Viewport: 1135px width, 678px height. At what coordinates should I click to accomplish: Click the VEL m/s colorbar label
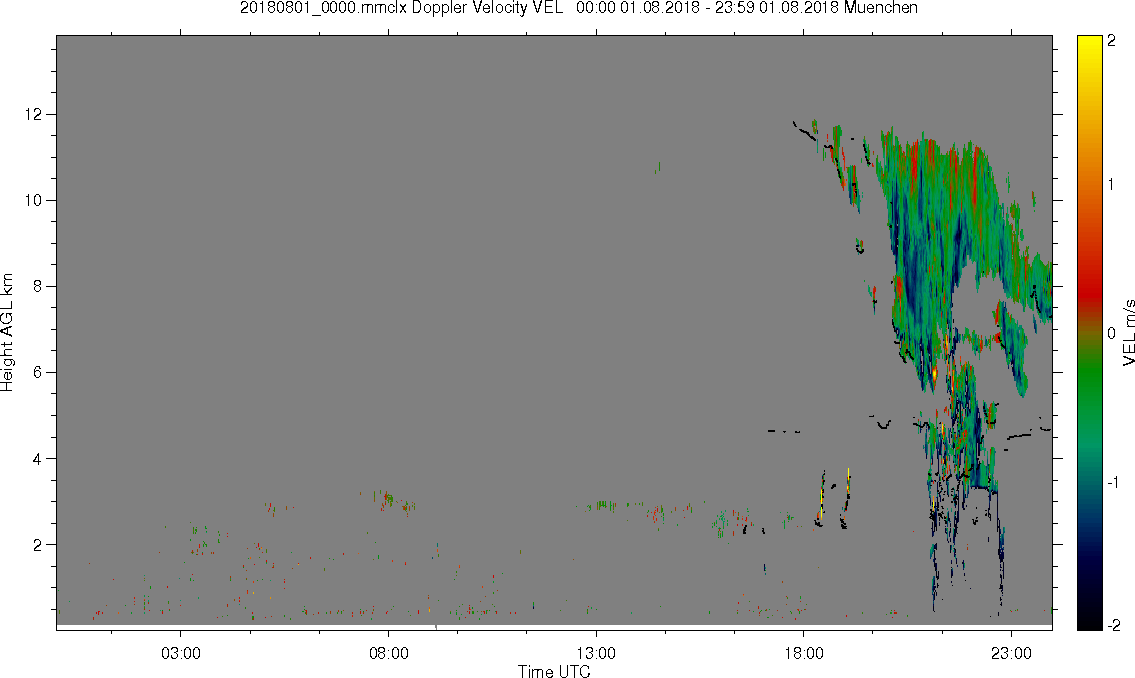tap(1128, 332)
